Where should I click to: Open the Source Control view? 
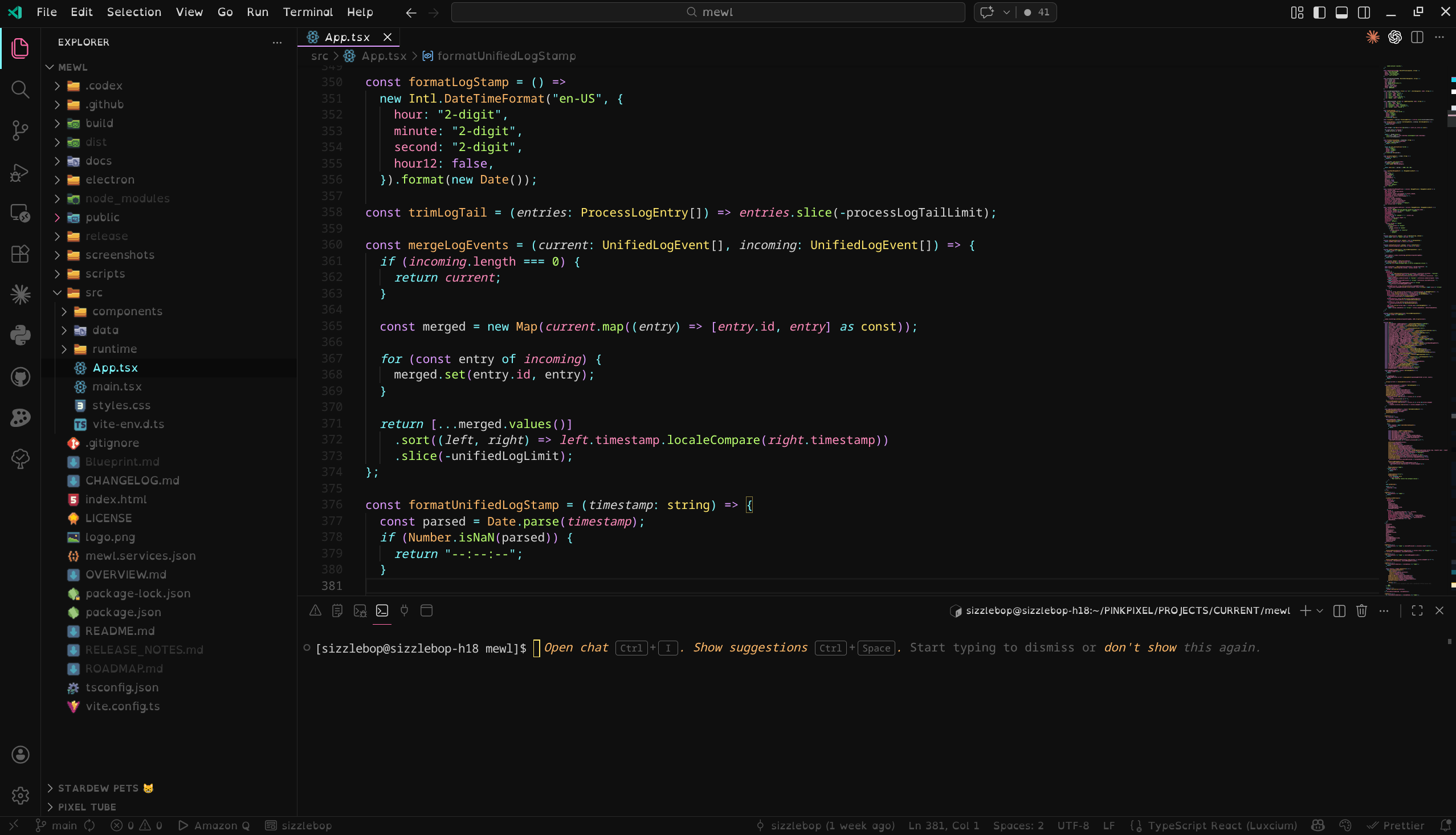coord(20,131)
